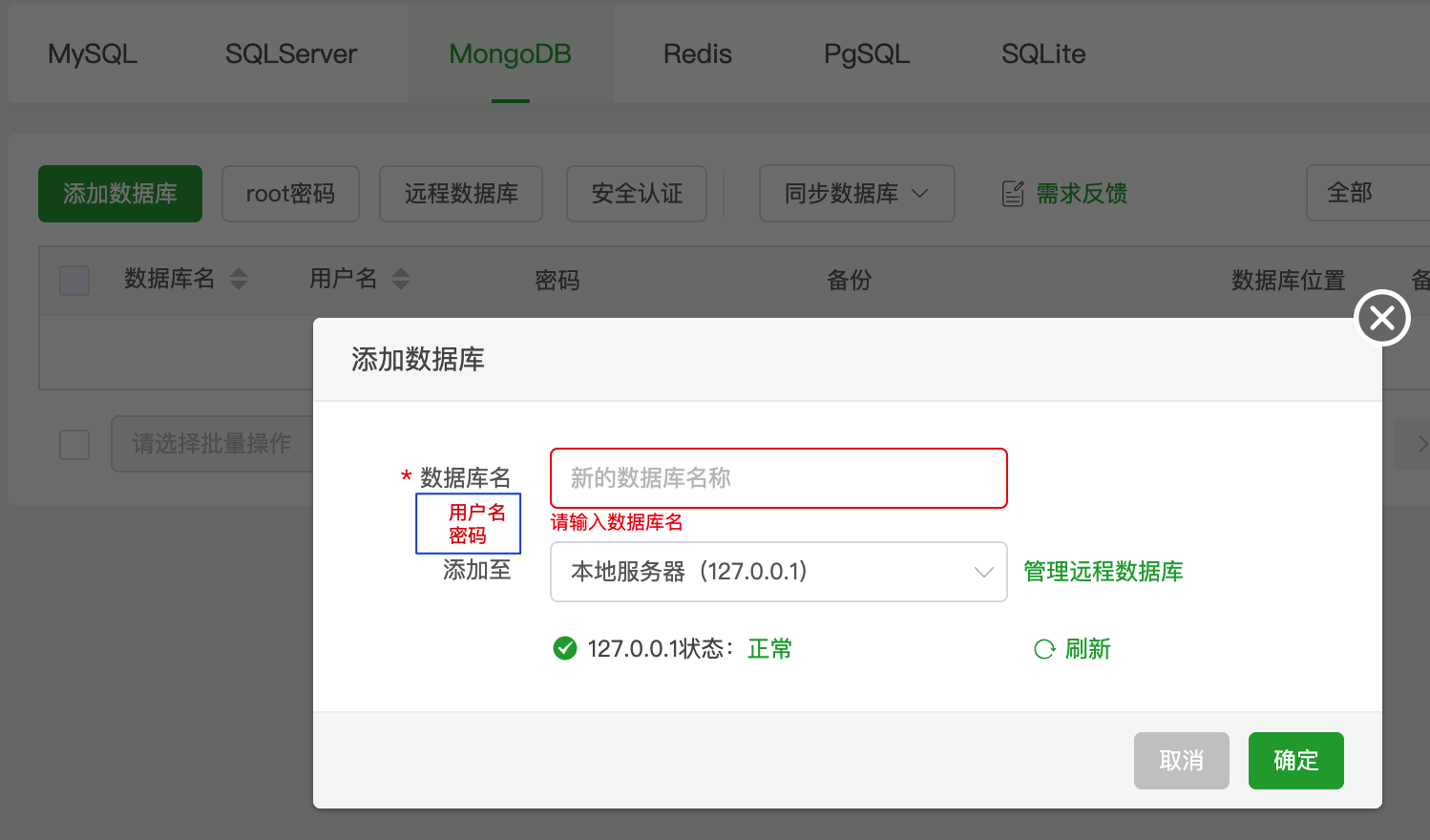Switch to the MySQL tab
This screenshot has width=1430, height=840.
point(93,54)
